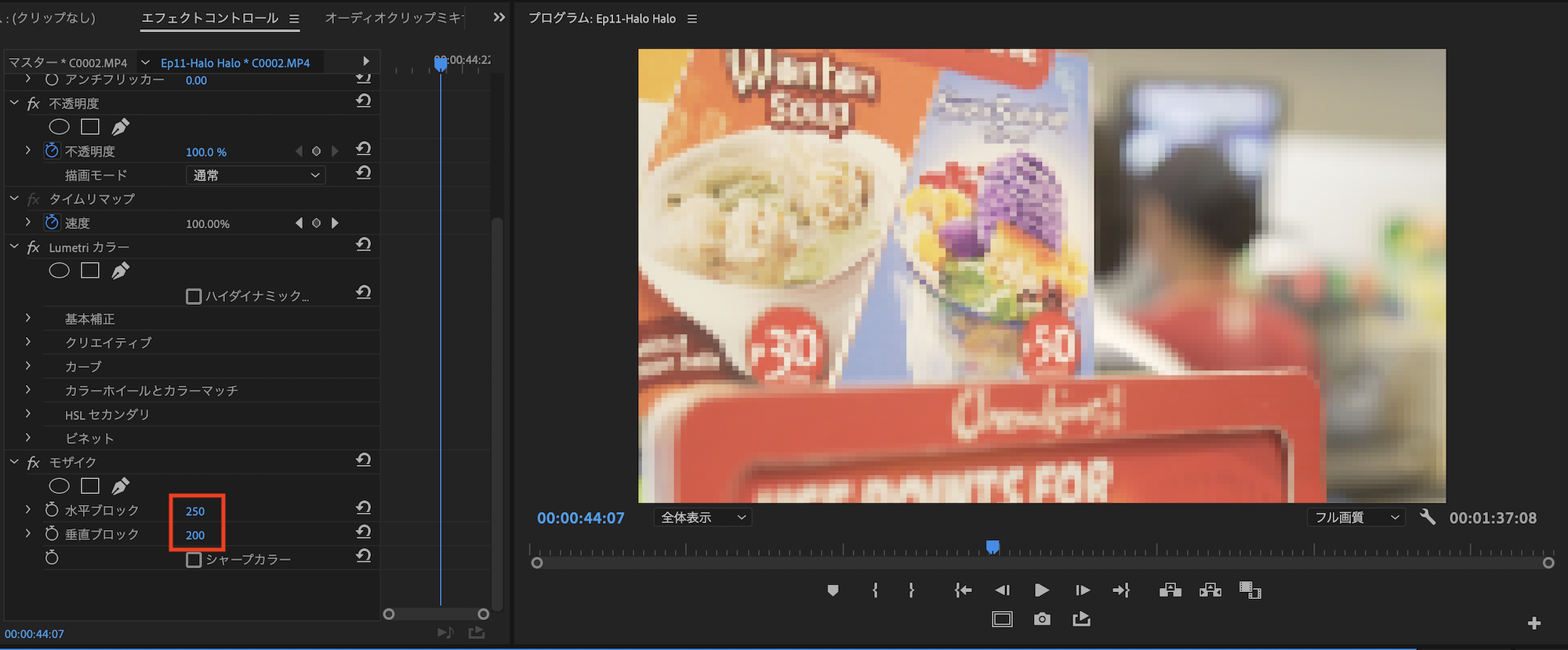The height and width of the screenshot is (650, 1568).
Task: Click the filmstrip icon right of Extract
Action: pos(1250,590)
